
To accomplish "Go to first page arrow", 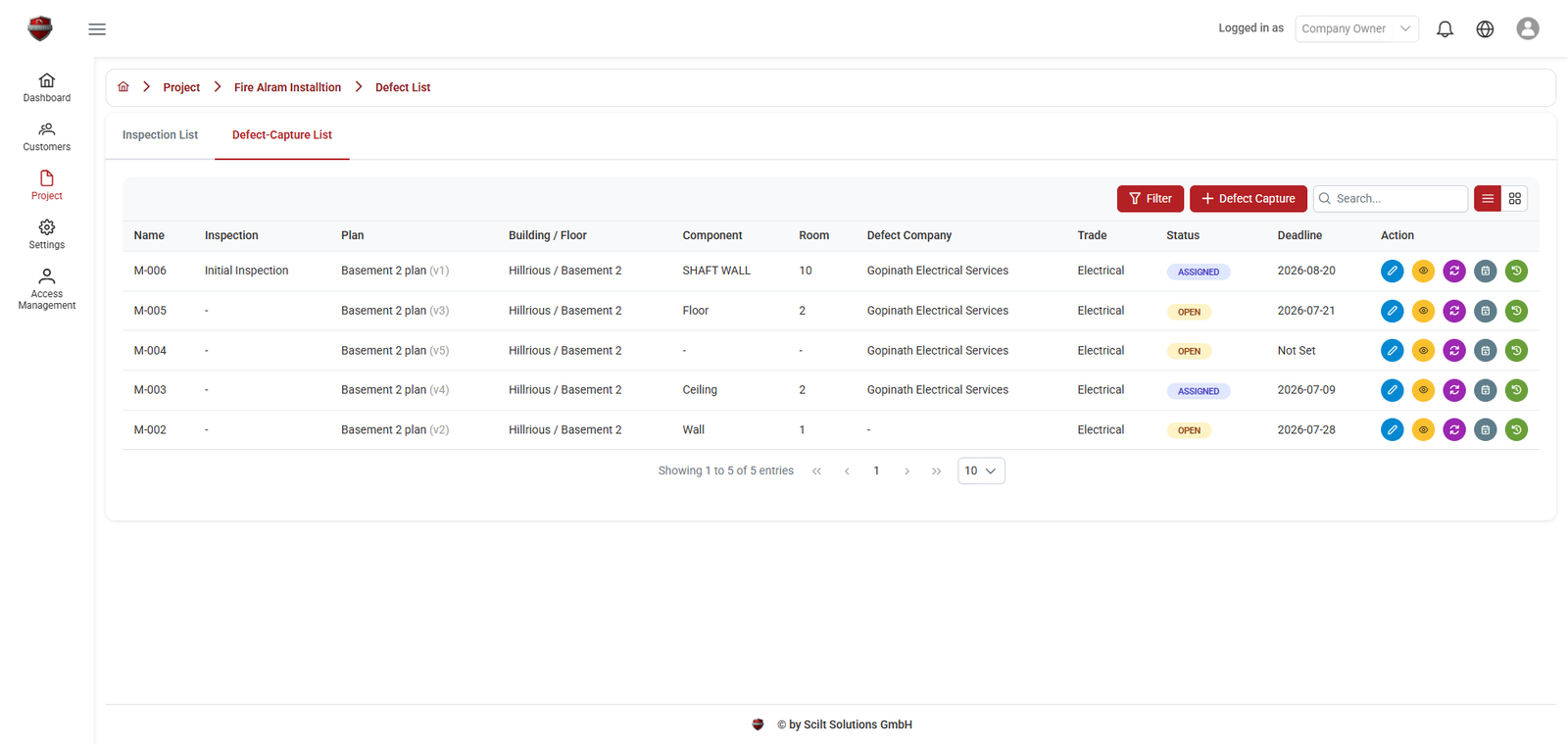I will point(816,471).
